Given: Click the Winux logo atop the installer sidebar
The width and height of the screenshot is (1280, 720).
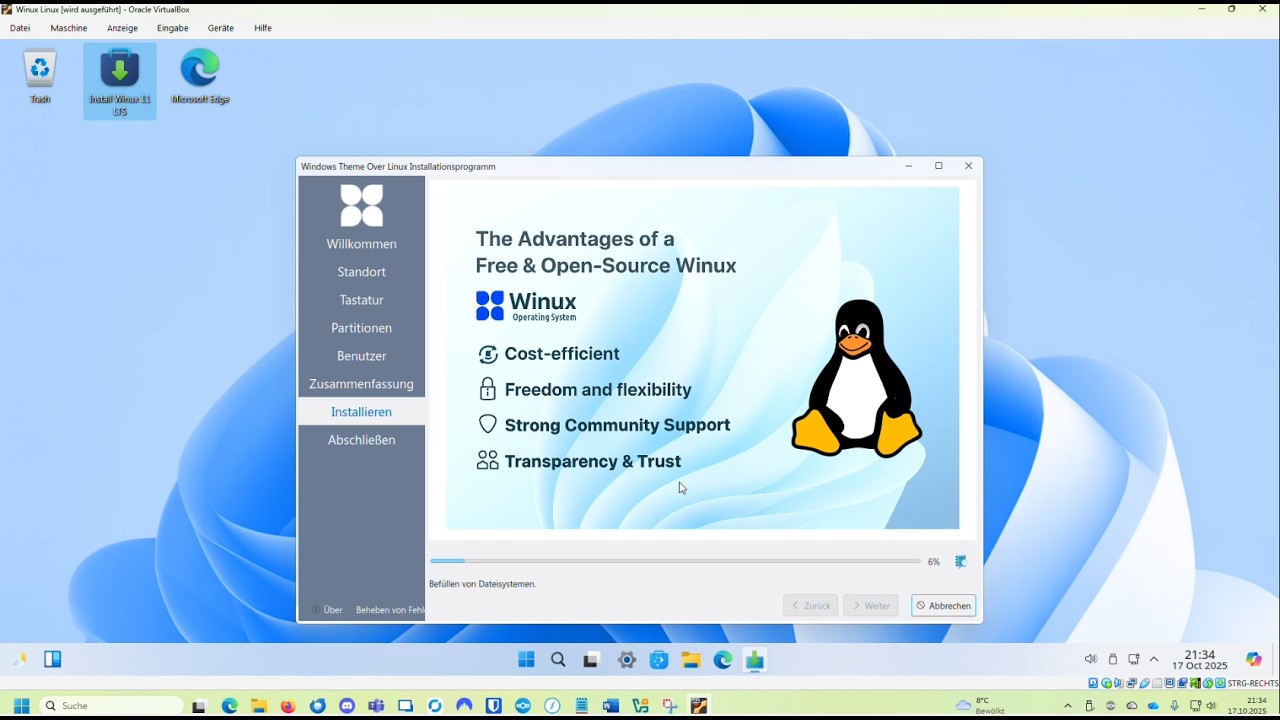Looking at the screenshot, I should [361, 205].
